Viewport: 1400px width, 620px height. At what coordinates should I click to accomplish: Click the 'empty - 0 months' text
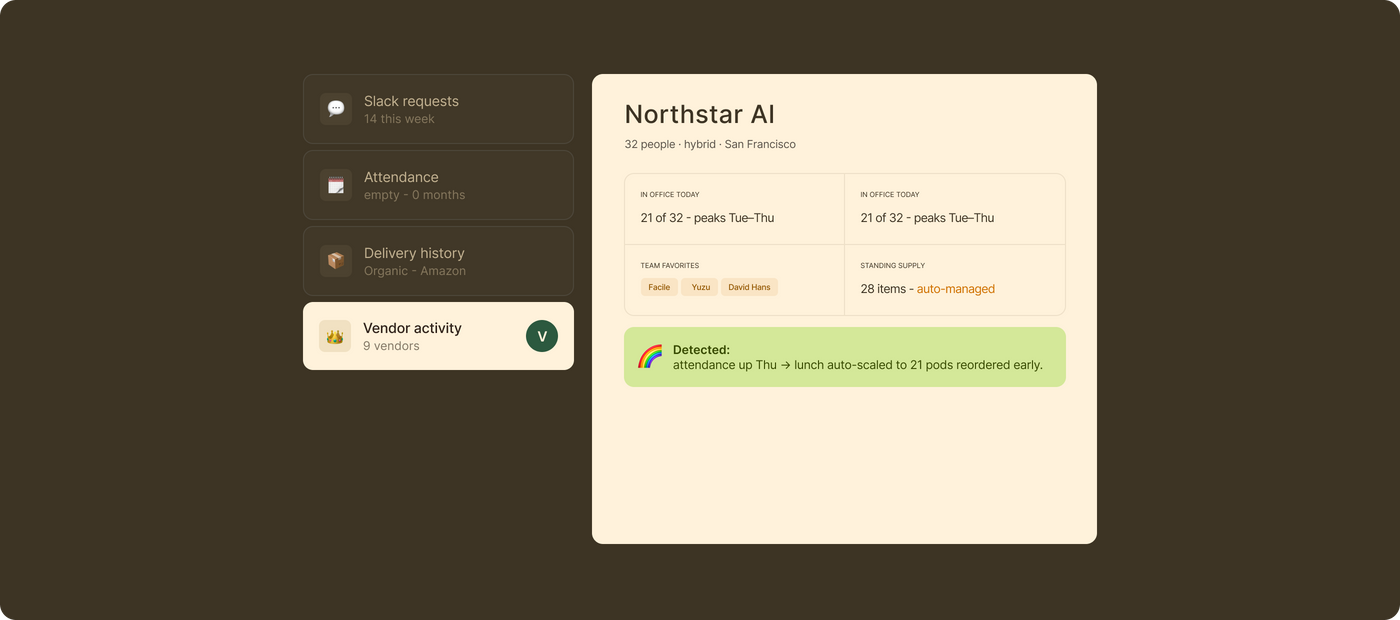coord(414,195)
